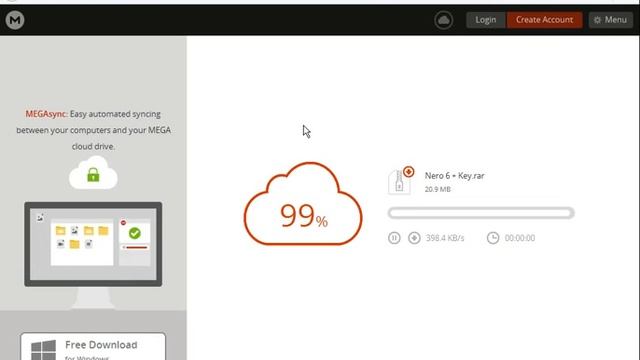
Task: Click the green padlock cloud icon
Action: 93,173
